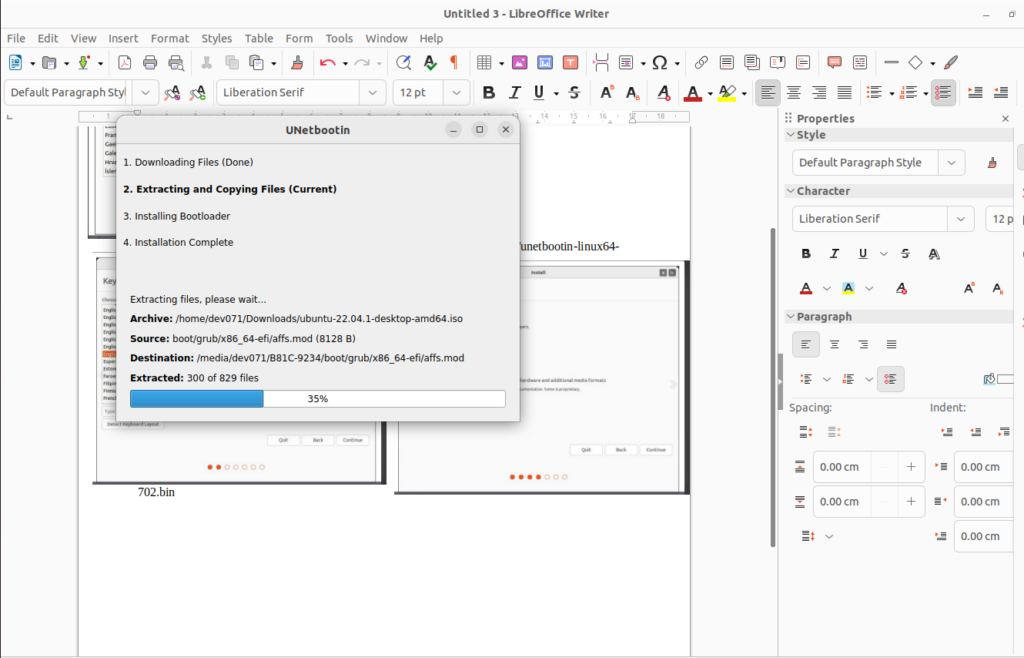This screenshot has width=1024, height=658.
Task: Click the before text indent 0.00 cm field
Action: [983, 467]
